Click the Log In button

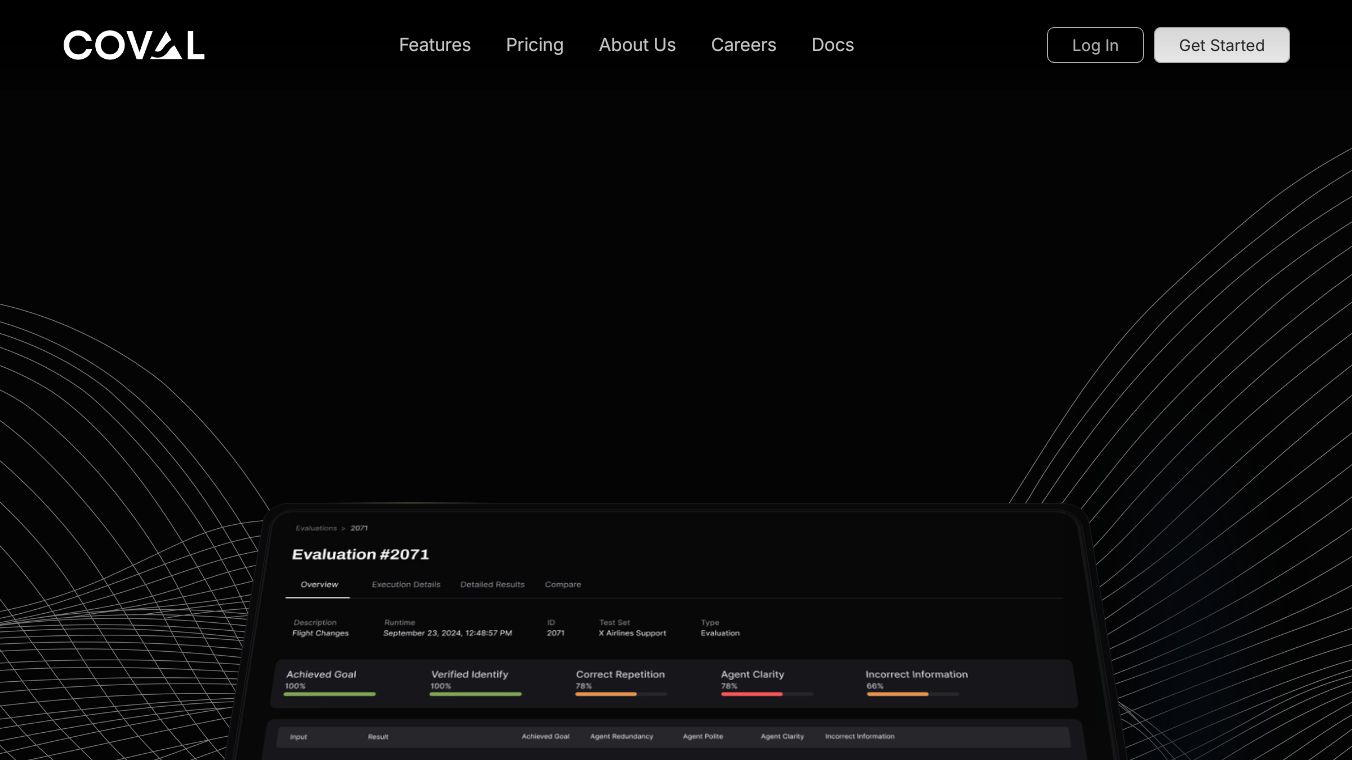click(x=1095, y=45)
